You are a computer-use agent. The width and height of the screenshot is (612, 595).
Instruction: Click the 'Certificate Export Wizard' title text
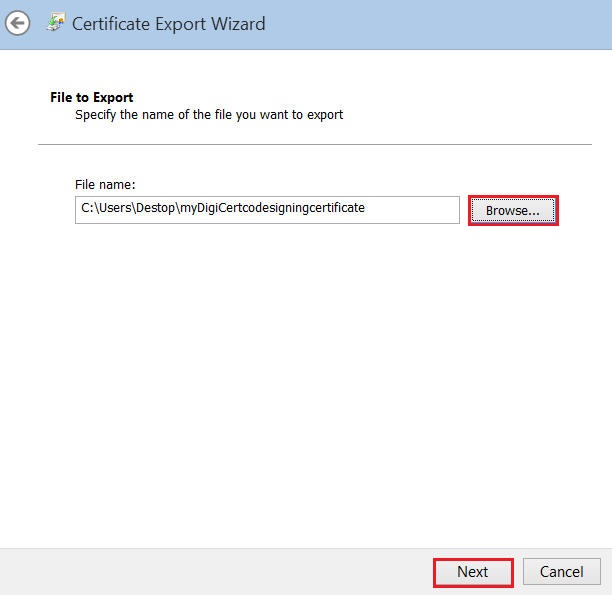tap(168, 23)
